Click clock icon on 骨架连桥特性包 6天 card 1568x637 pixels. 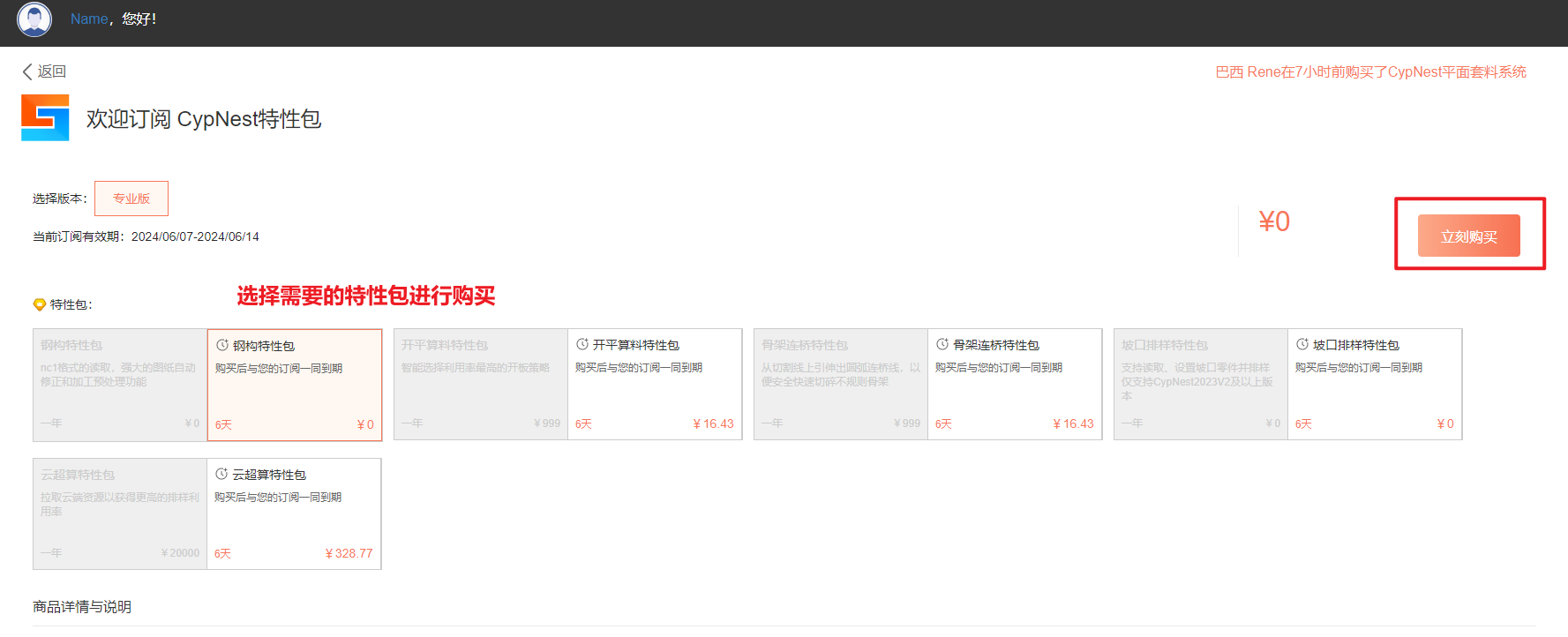pyautogui.click(x=942, y=344)
